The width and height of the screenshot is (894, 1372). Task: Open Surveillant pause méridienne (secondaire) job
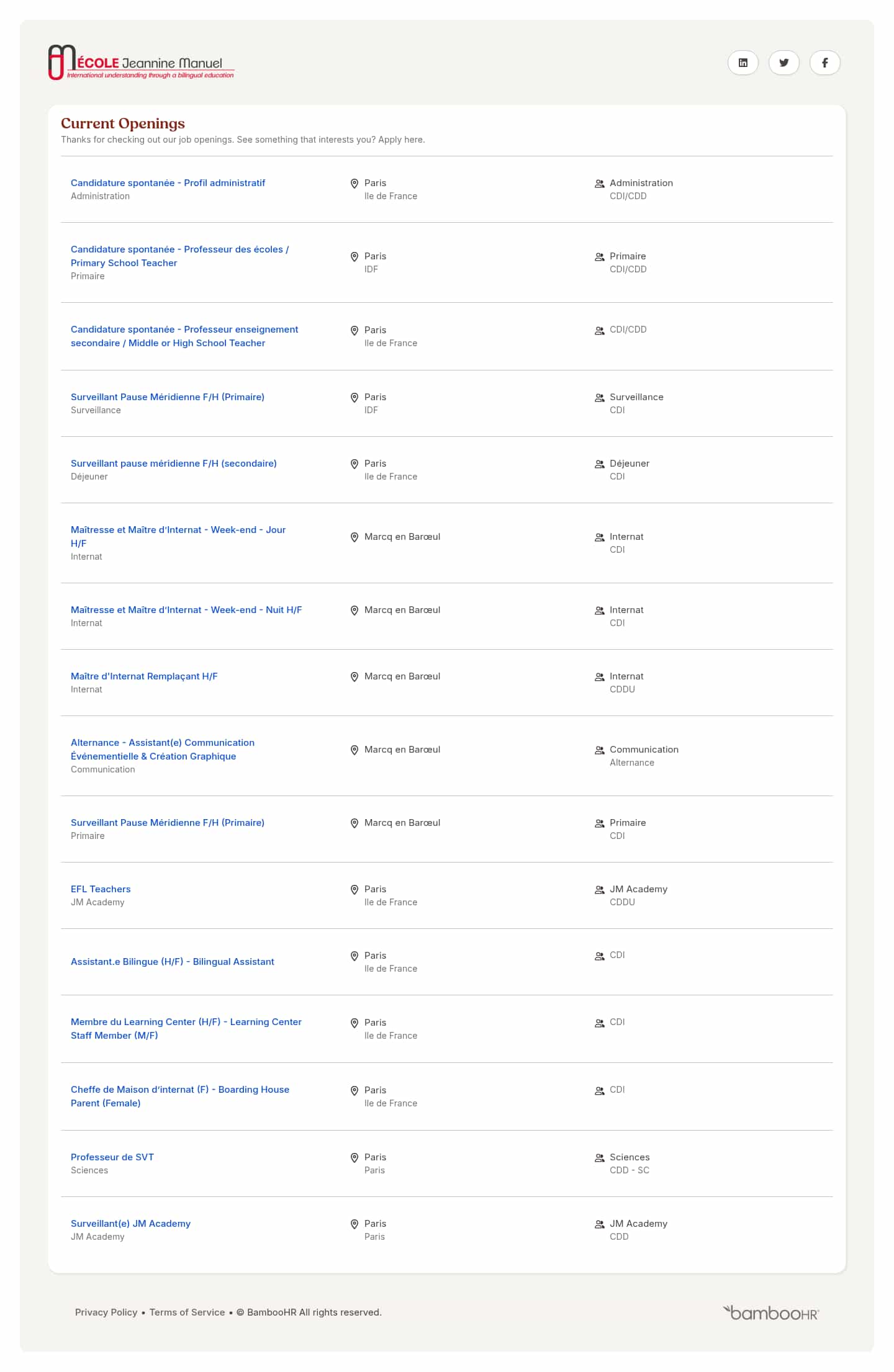pos(174,464)
